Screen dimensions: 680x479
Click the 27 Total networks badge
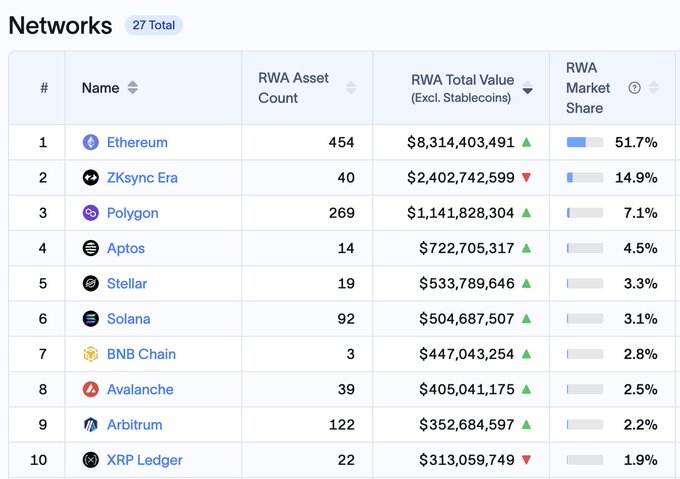coord(154,25)
